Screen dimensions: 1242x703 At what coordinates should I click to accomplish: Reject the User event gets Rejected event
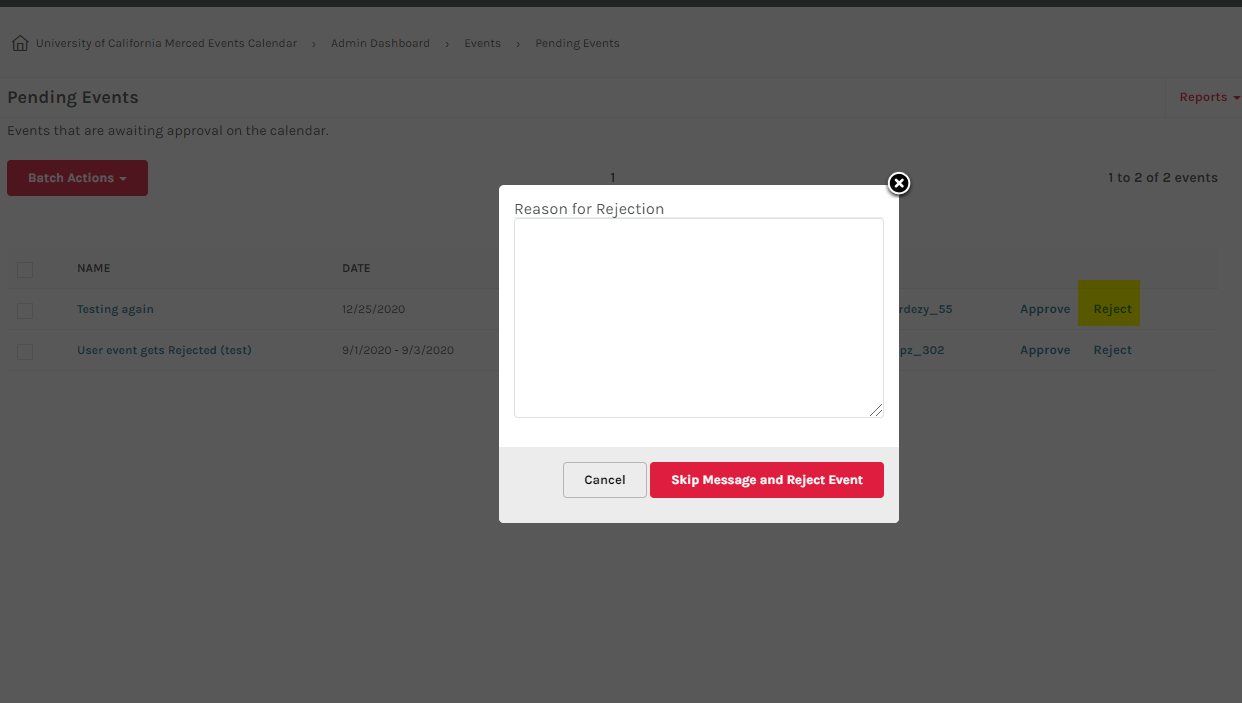1112,350
